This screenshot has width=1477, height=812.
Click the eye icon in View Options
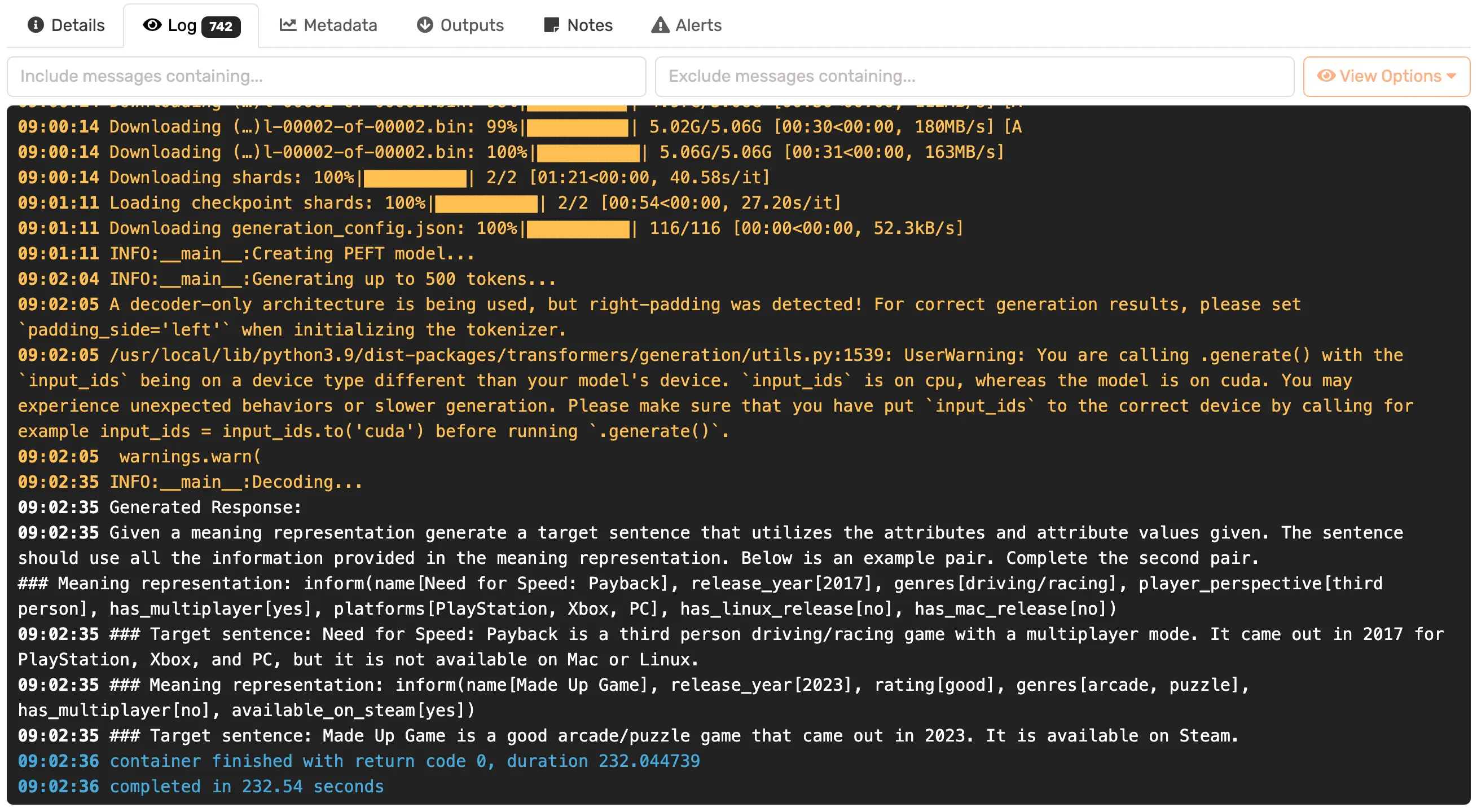pos(1326,76)
